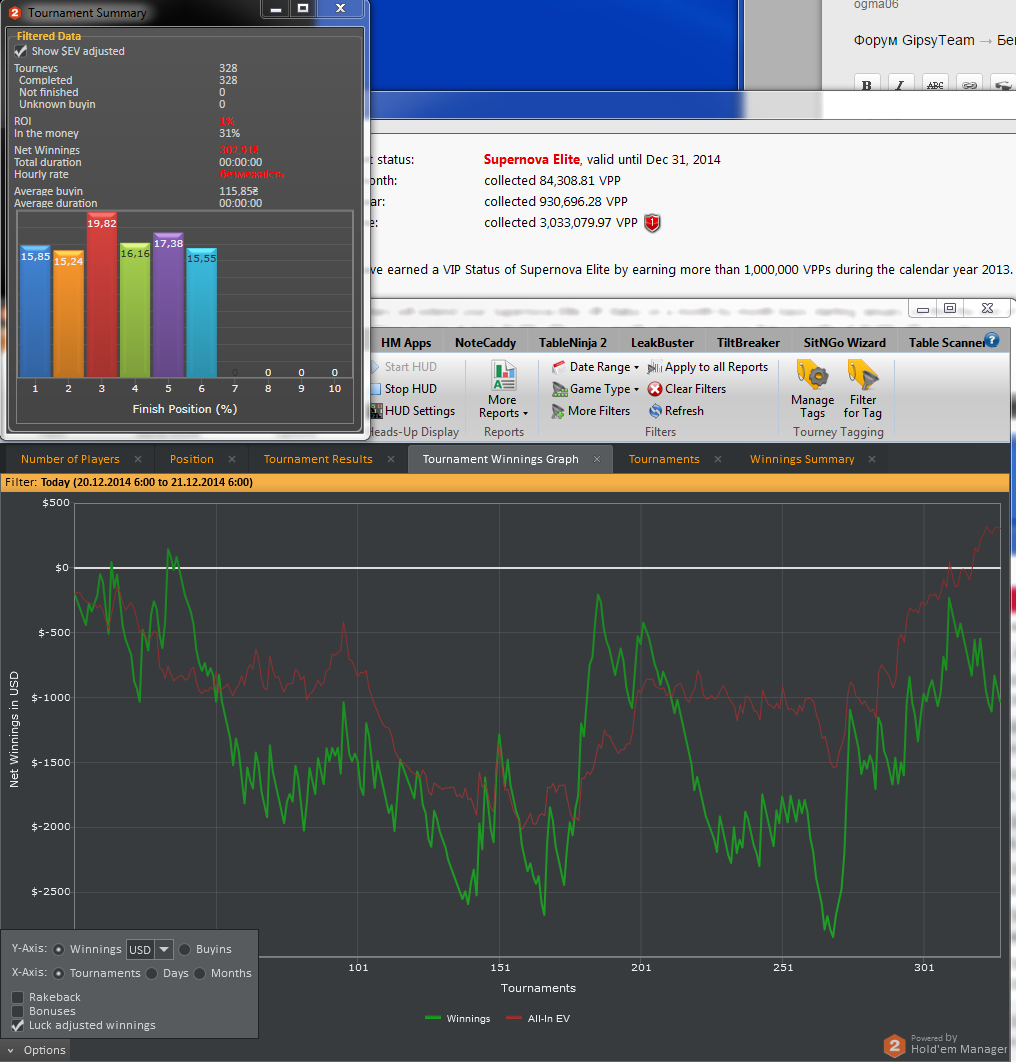Screen dimensions: 1016x1062
Task: Close the Position tab
Action: click(x=232, y=459)
